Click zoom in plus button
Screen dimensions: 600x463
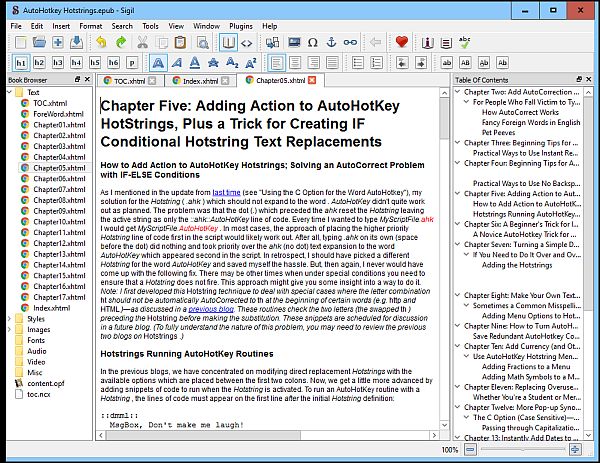[575, 449]
